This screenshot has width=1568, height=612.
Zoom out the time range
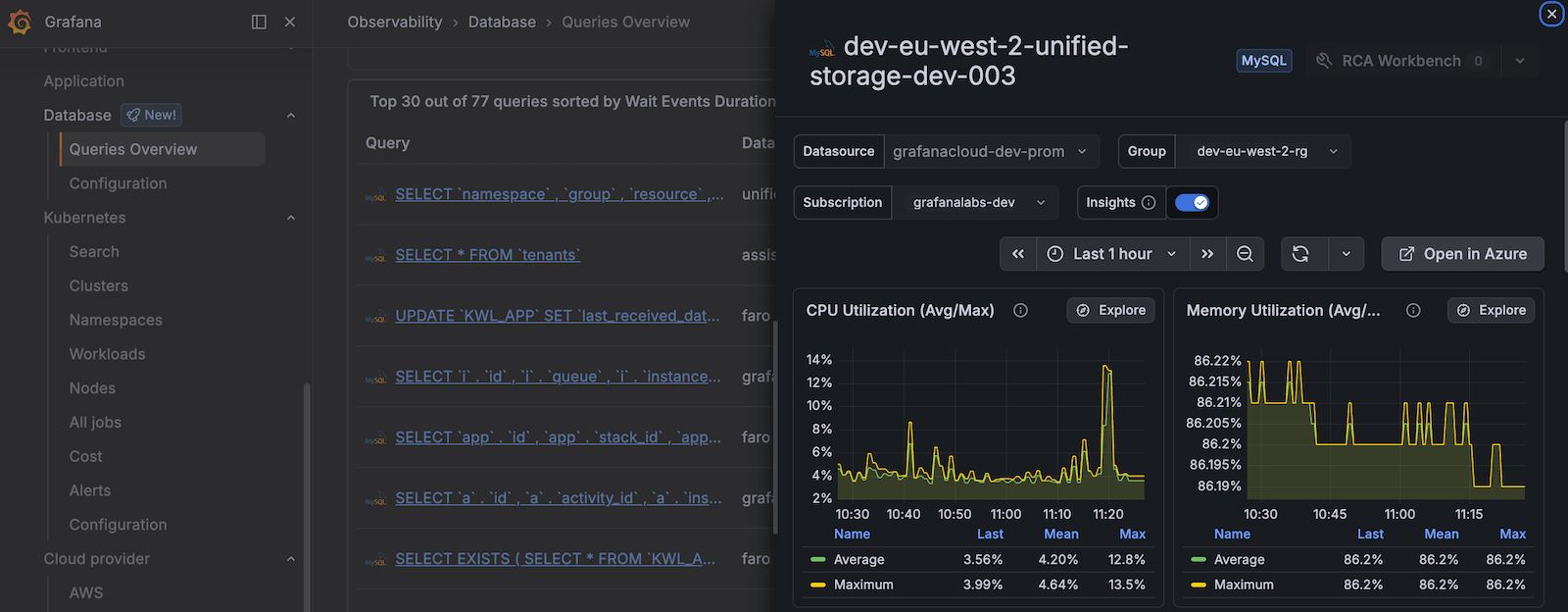click(1245, 254)
